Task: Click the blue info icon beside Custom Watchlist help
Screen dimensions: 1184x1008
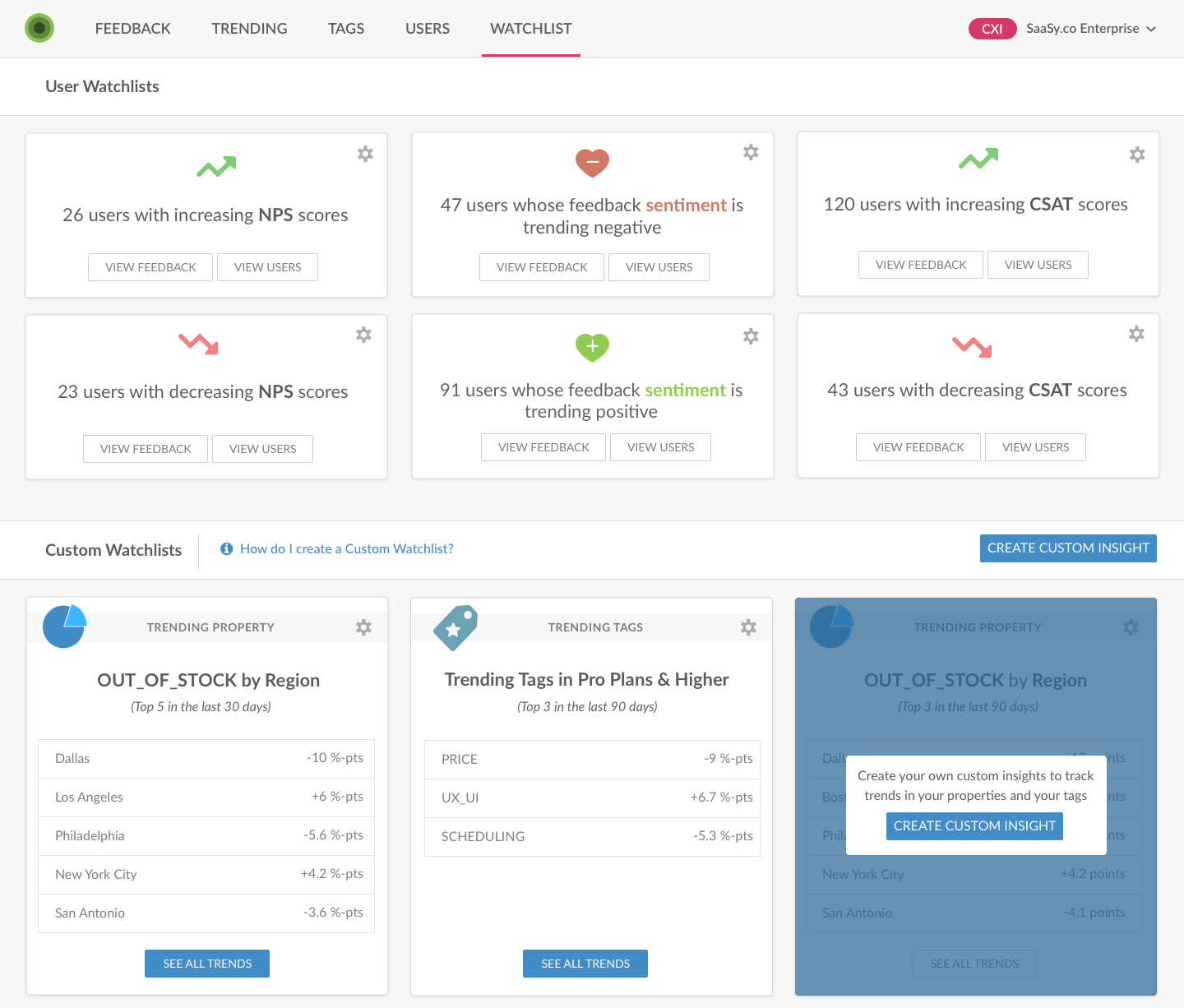Action: [x=227, y=548]
